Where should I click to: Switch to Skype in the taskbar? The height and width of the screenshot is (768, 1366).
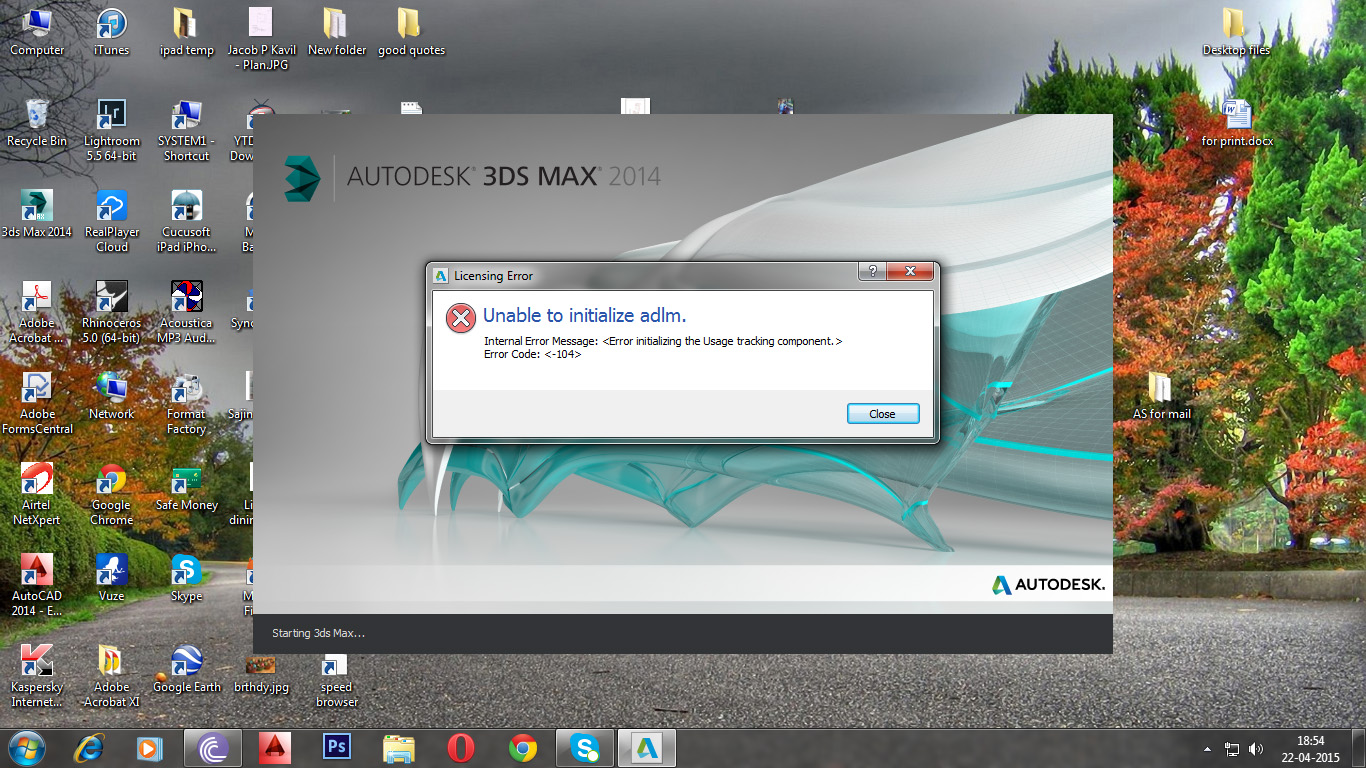click(x=585, y=748)
